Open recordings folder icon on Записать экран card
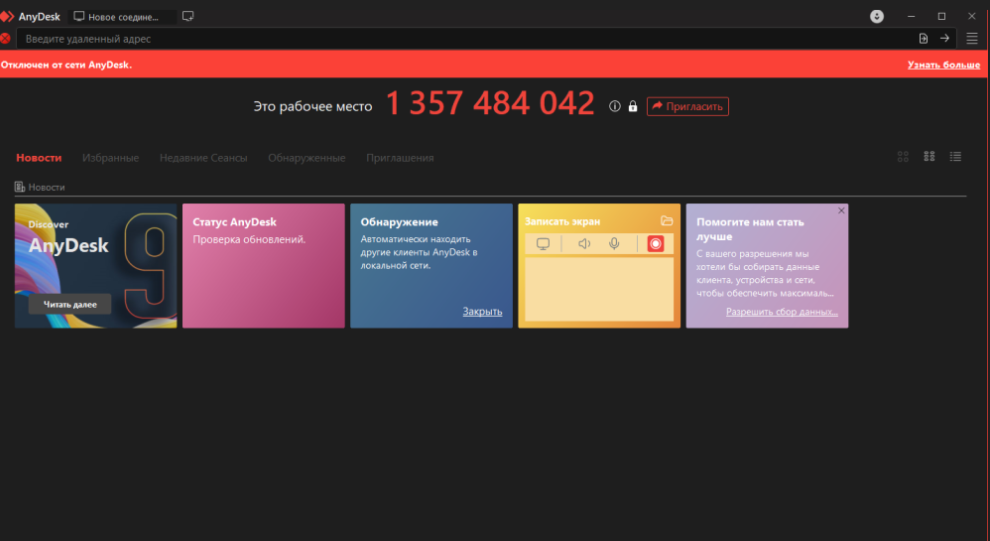This screenshot has width=990, height=541. [x=667, y=221]
